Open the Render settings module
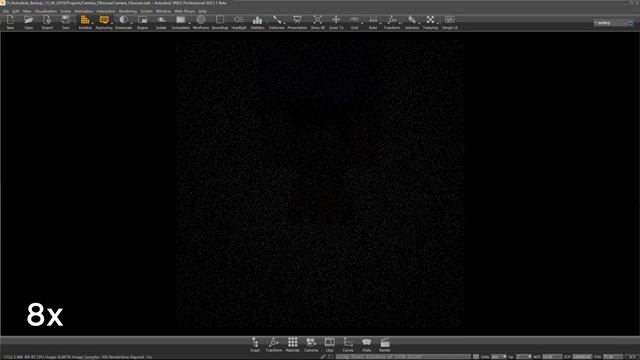This screenshot has height=360, width=640. point(385,344)
